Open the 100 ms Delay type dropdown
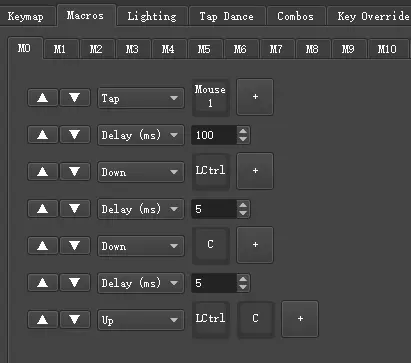Image resolution: width=411 pixels, height=363 pixels. click(x=141, y=135)
